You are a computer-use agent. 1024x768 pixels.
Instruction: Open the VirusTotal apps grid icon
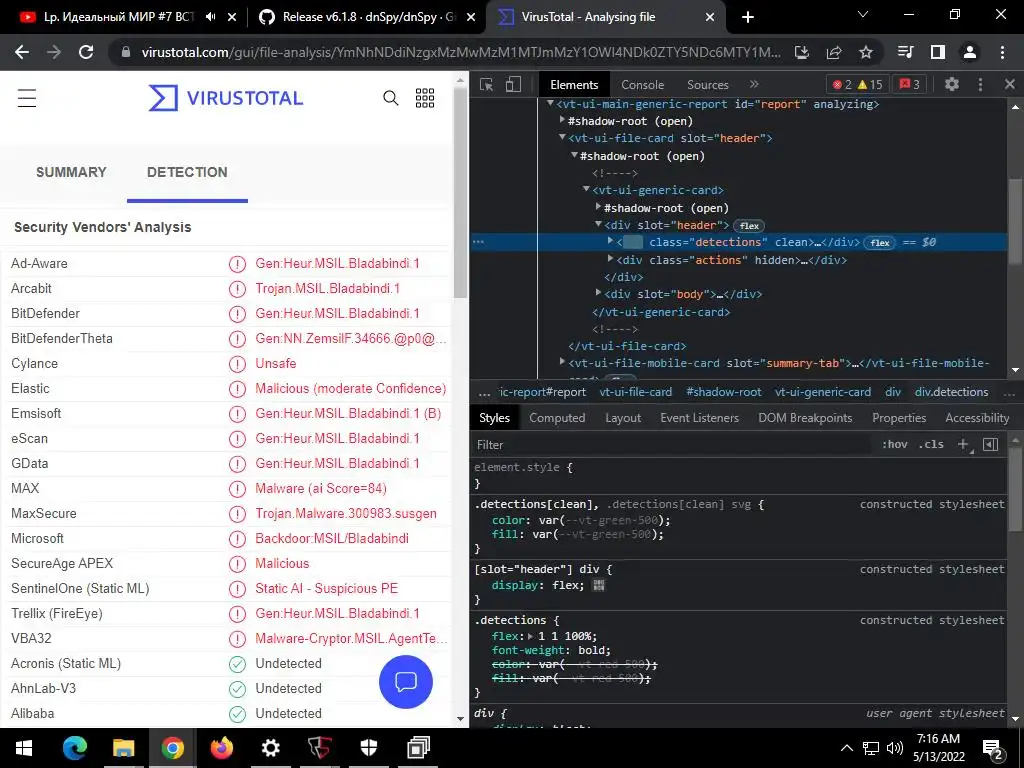425,98
